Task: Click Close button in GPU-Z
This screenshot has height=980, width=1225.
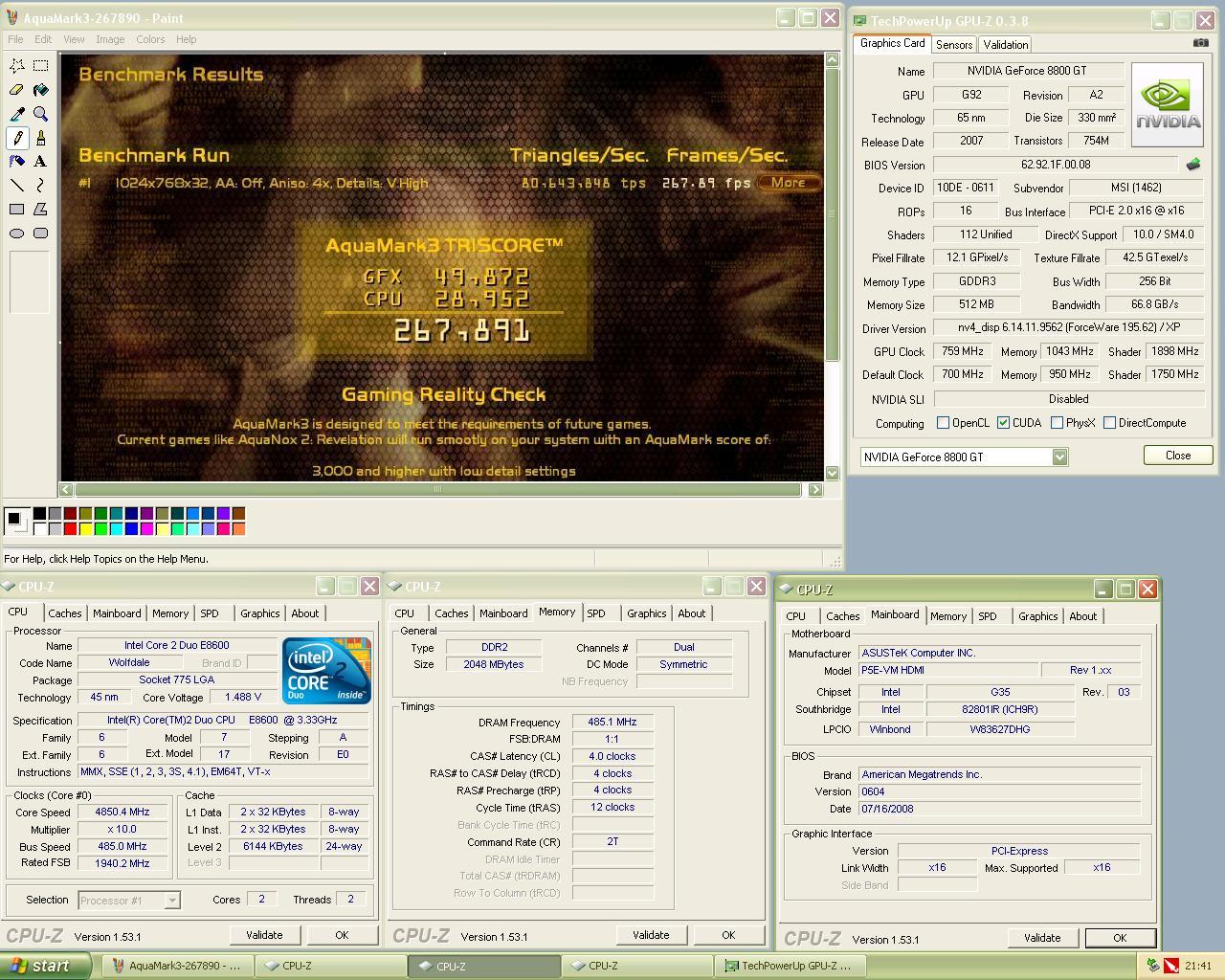Action: 1178,456
